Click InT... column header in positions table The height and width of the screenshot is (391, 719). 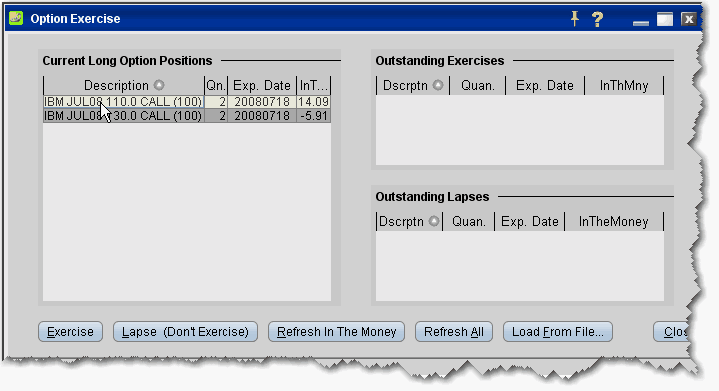[x=314, y=86]
